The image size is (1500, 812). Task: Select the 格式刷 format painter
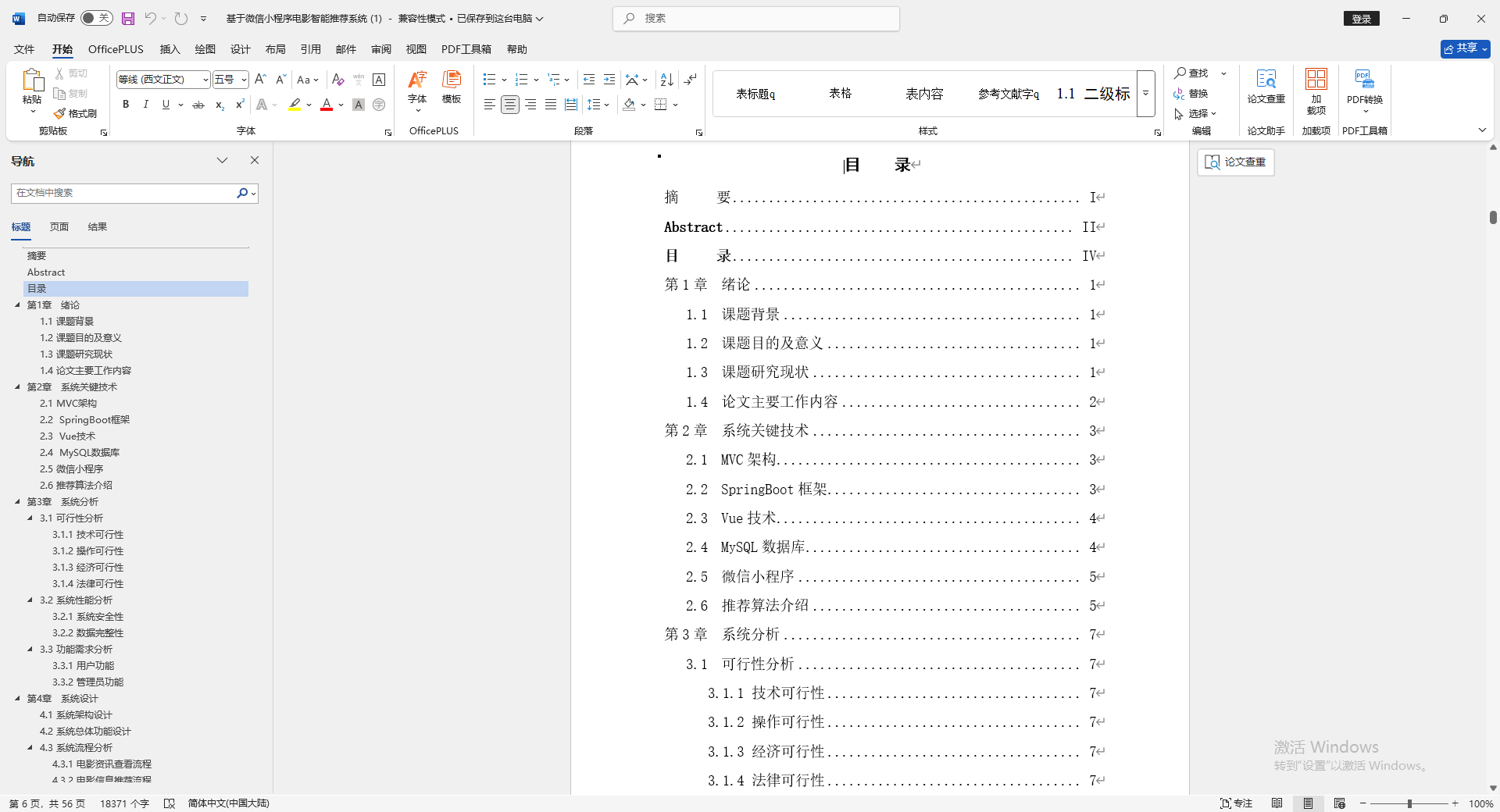click(x=75, y=112)
